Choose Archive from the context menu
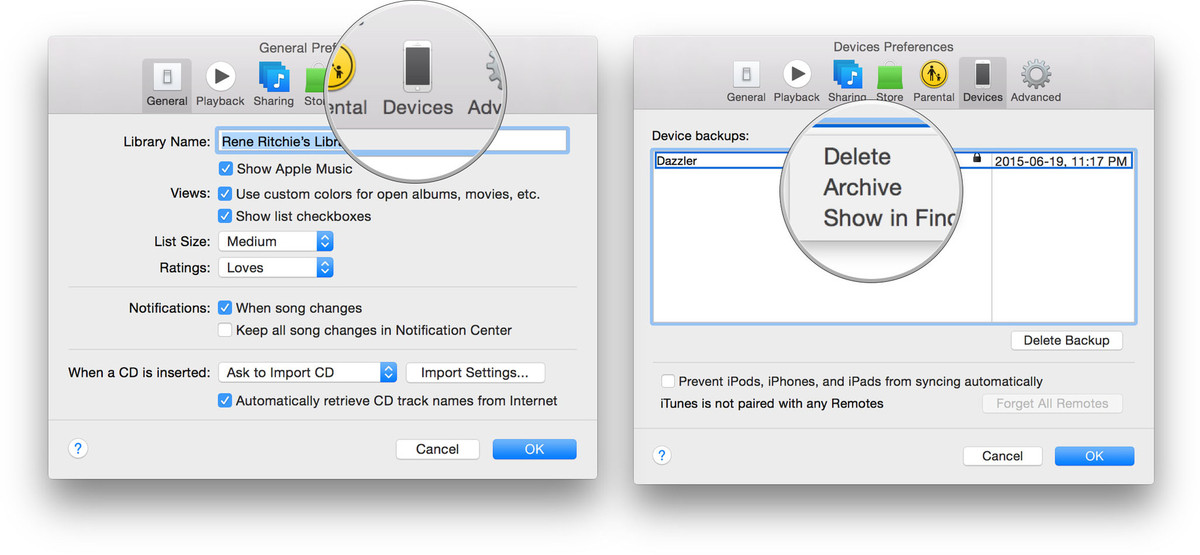The height and width of the screenshot is (555, 1200). [x=862, y=187]
